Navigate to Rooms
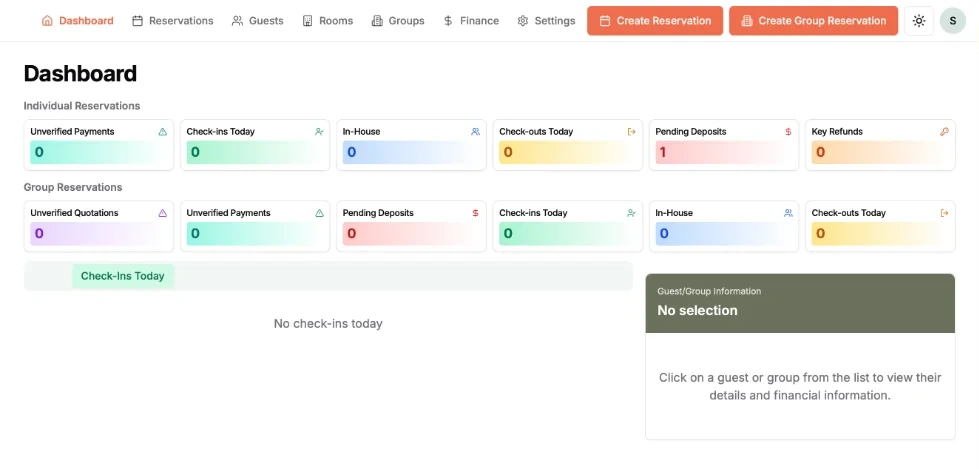979x469 pixels. click(328, 21)
